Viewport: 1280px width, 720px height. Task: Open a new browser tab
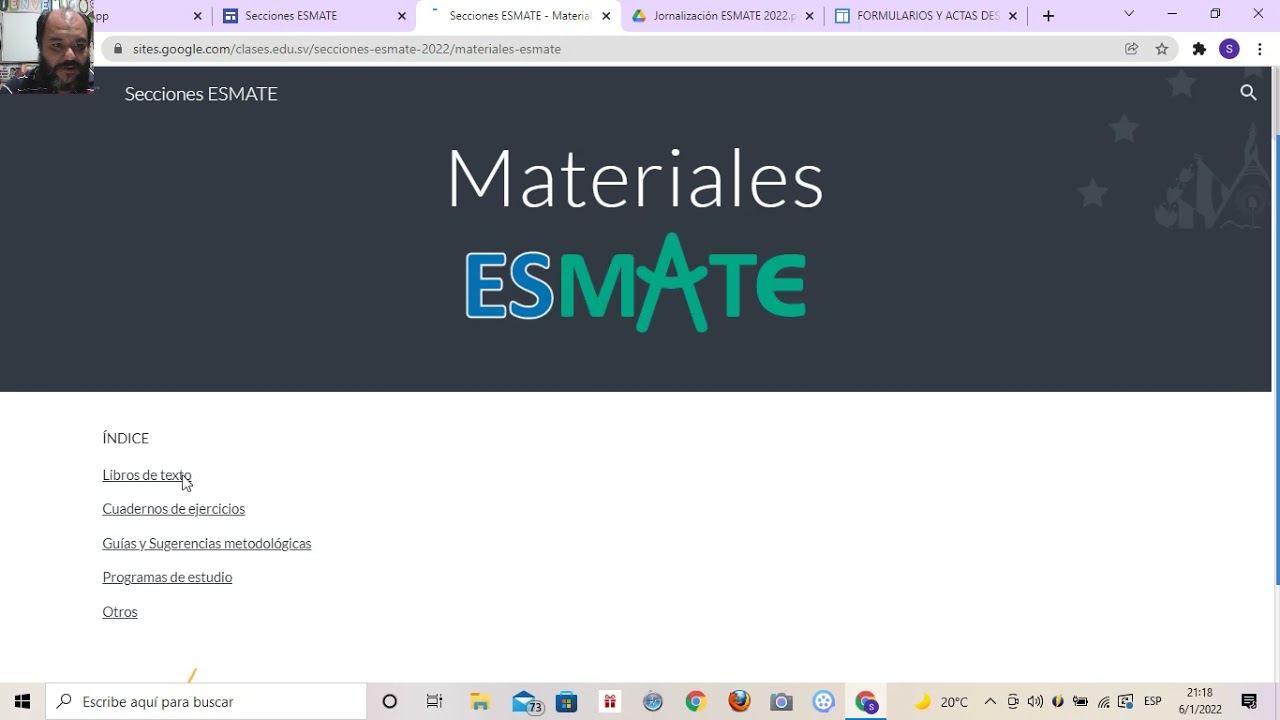[1048, 16]
